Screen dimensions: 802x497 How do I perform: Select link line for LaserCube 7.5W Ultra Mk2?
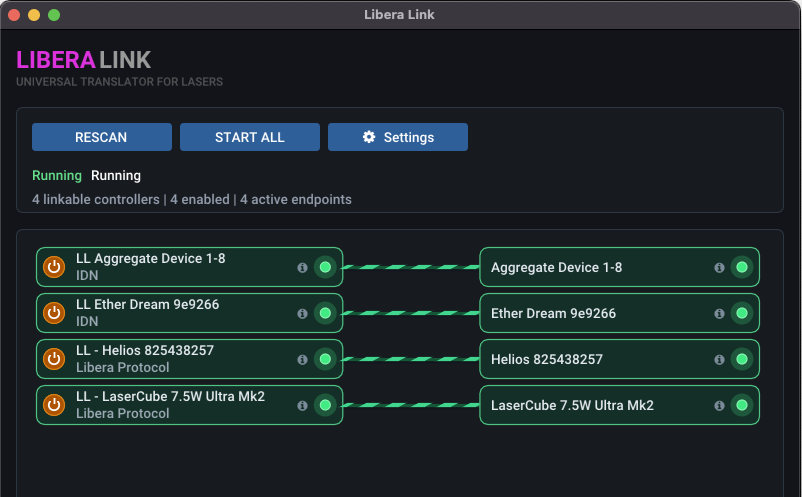tap(411, 405)
